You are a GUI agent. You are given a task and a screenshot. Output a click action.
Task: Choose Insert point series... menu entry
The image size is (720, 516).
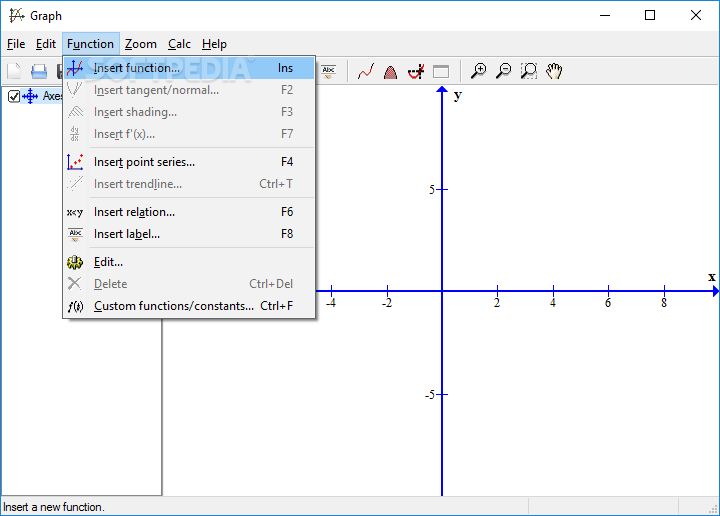coord(189,162)
